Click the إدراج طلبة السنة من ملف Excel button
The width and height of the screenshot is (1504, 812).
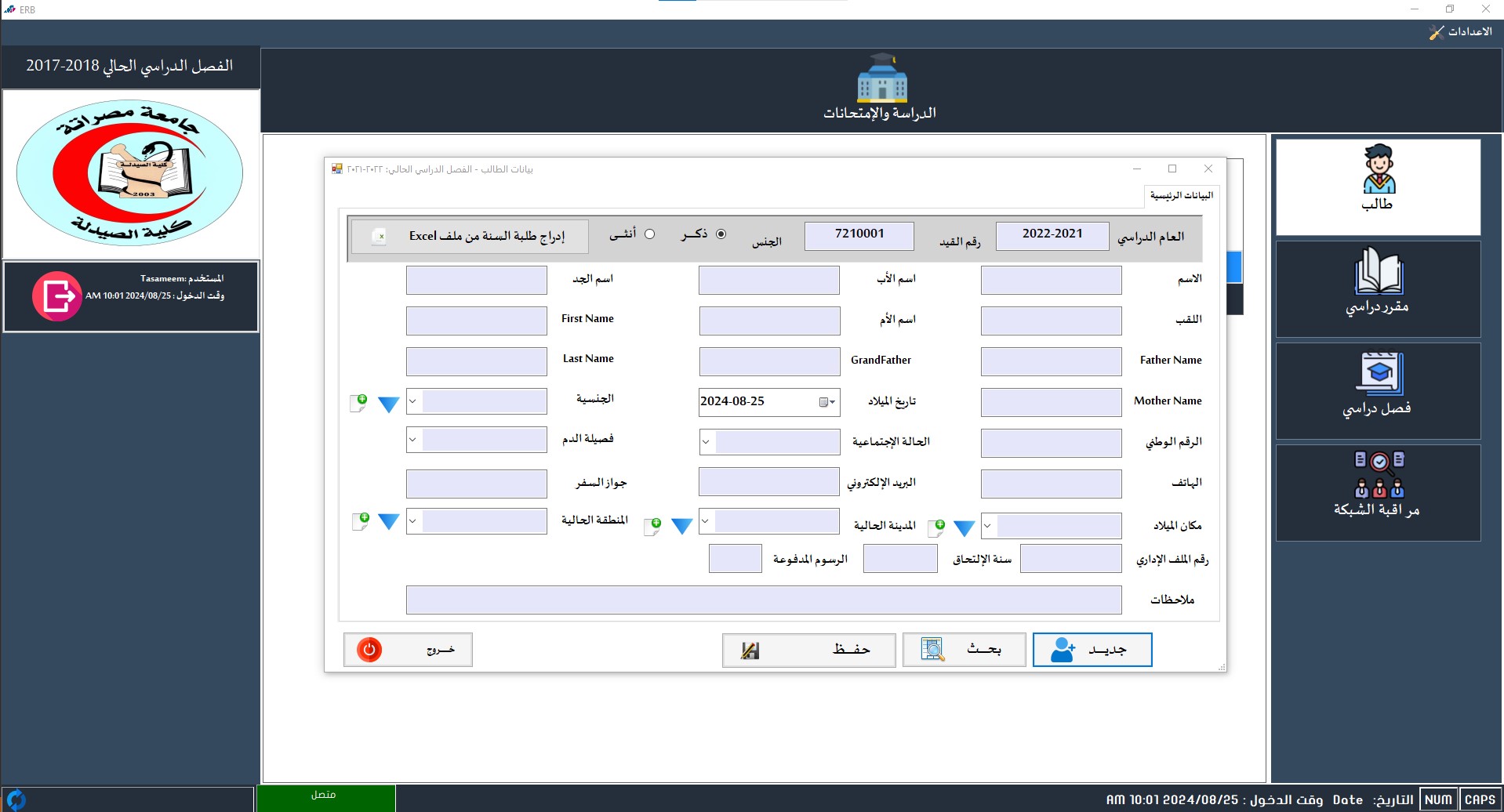click(x=469, y=236)
